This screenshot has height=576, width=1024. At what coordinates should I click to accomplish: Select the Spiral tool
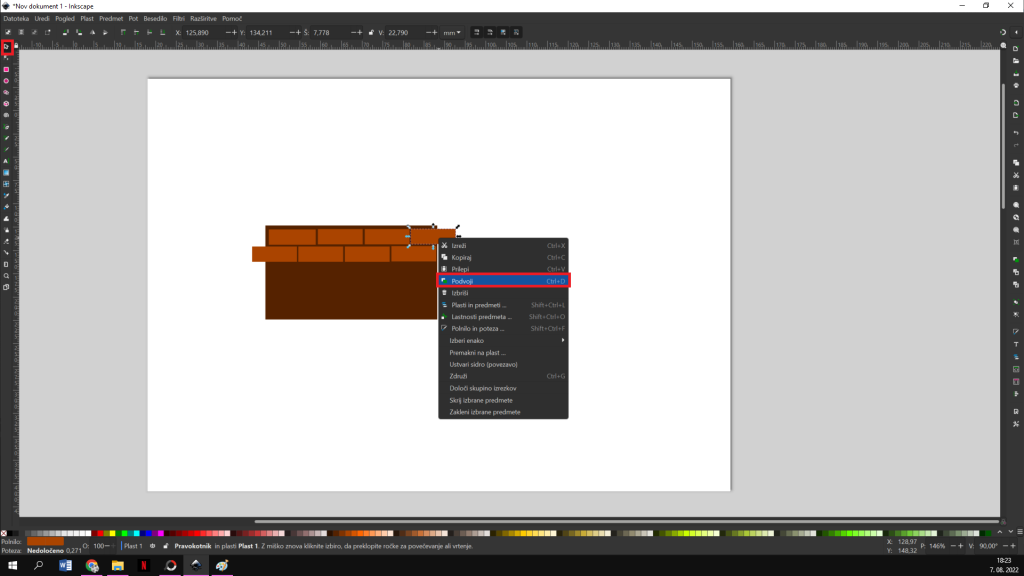pyautogui.click(x=7, y=115)
